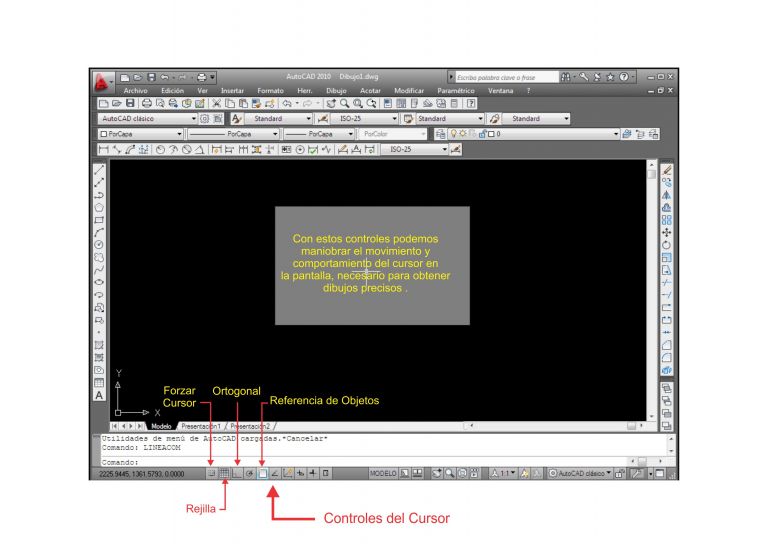Open the Insertar menu
The image size is (770, 544).
click(232, 91)
